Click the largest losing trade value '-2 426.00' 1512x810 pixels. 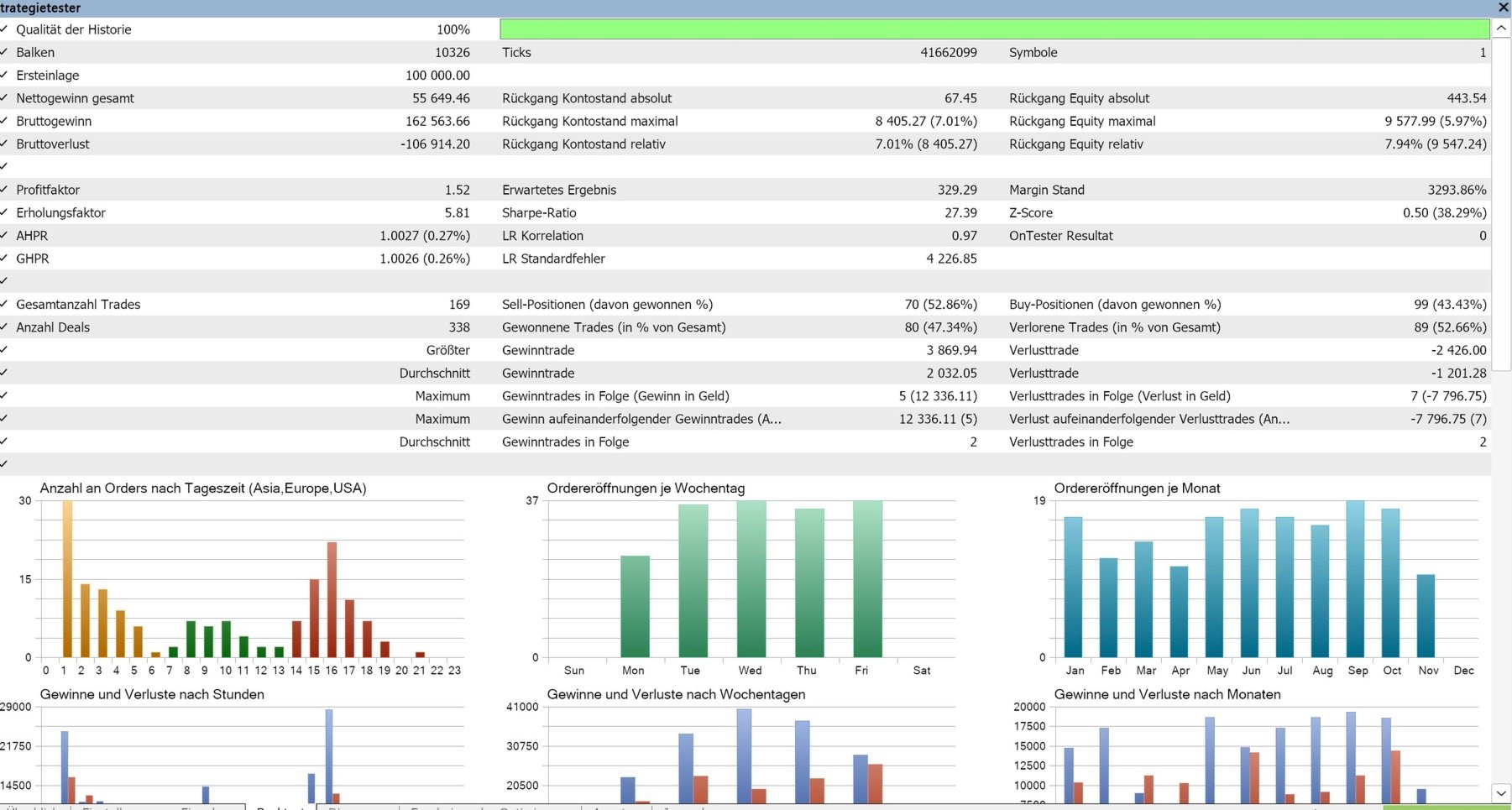point(1458,350)
